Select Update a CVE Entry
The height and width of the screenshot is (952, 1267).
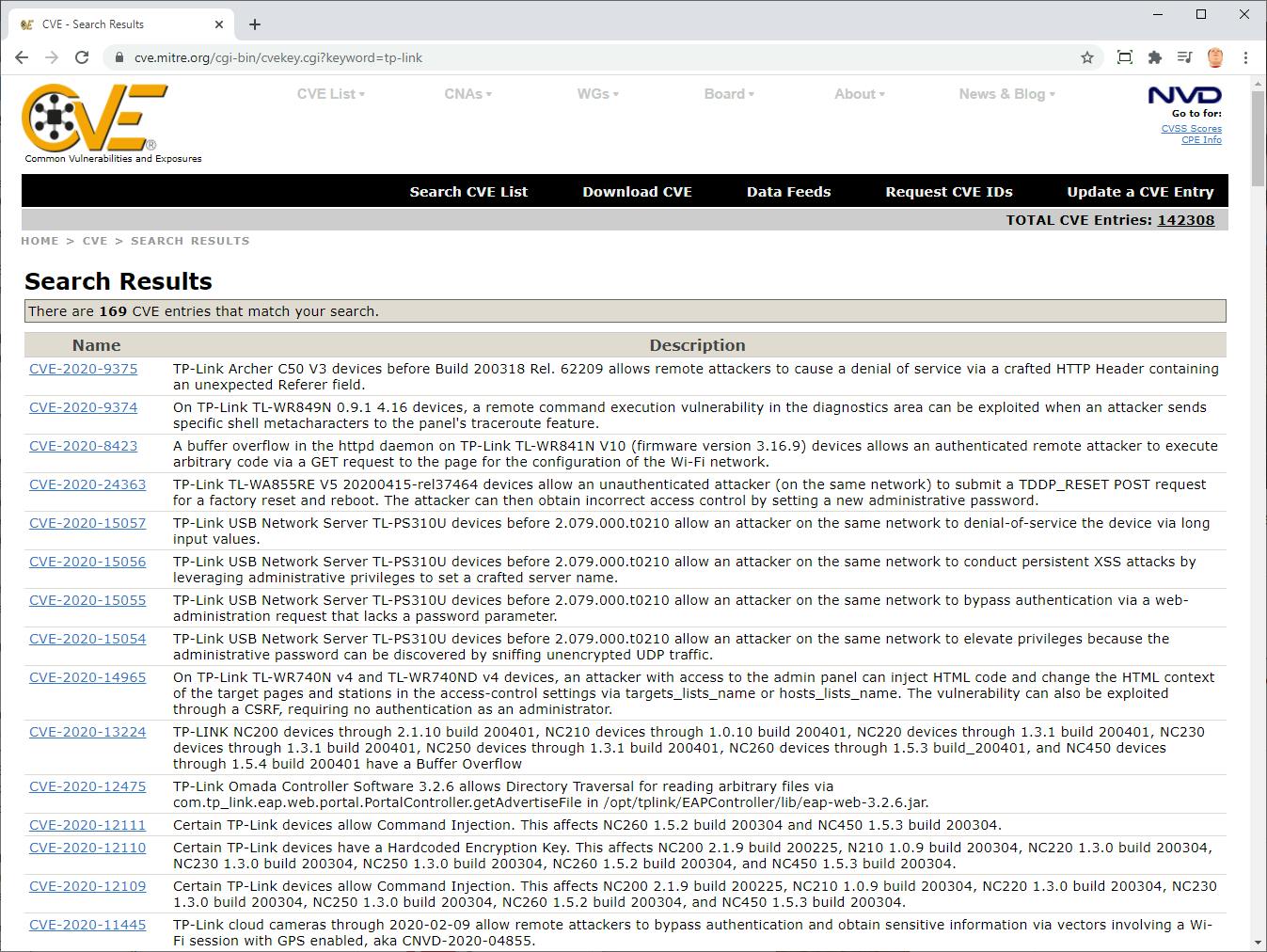[x=1140, y=192]
